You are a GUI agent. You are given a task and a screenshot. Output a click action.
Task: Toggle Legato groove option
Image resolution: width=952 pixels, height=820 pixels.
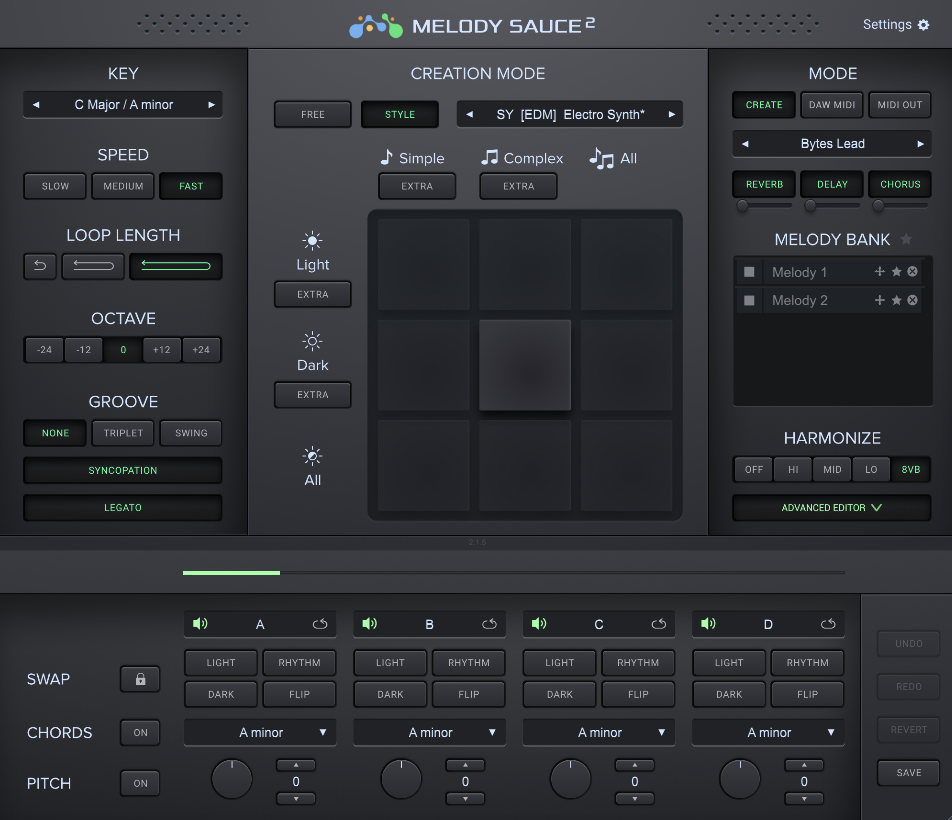(x=123, y=507)
